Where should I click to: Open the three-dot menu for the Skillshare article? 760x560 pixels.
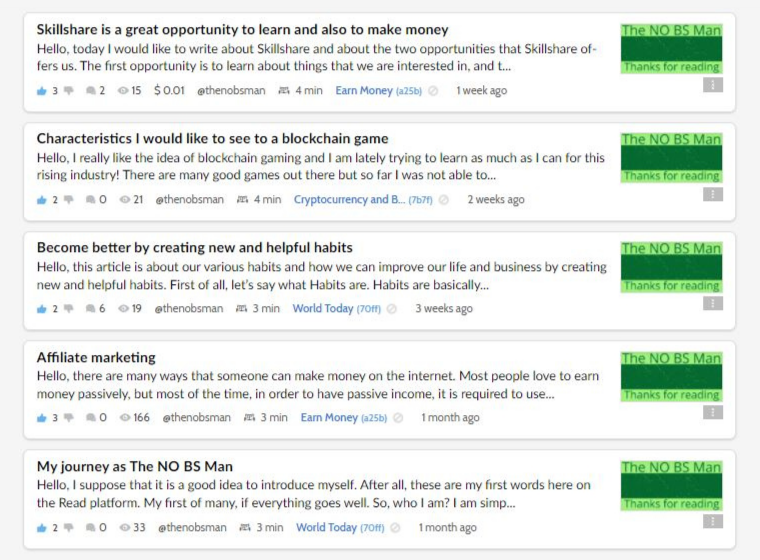713,85
